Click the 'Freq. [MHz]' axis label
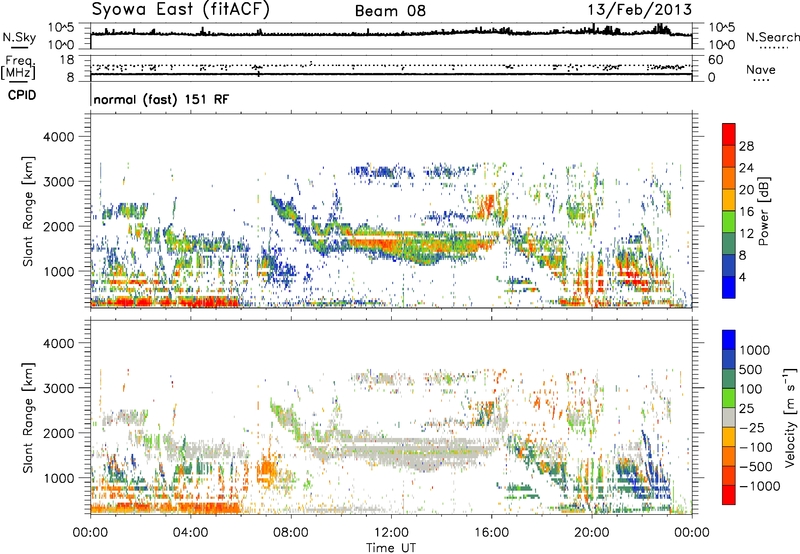Image resolution: width=800 pixels, height=554 pixels. (19, 68)
